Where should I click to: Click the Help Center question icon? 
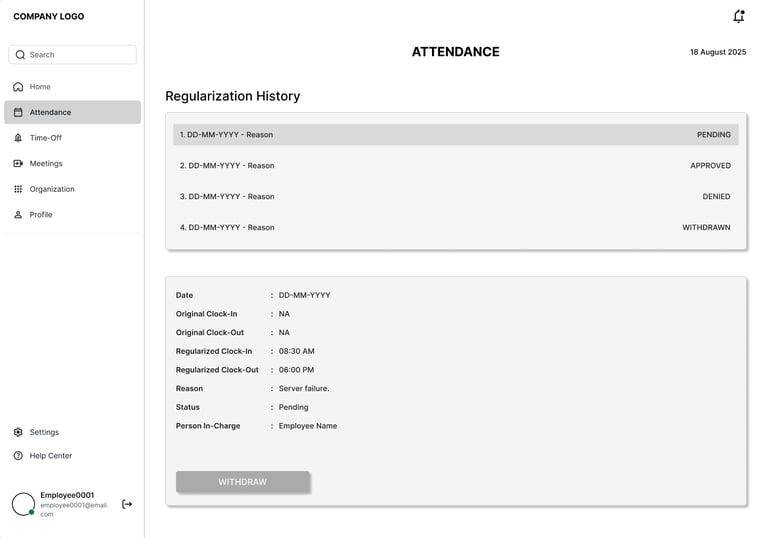pyautogui.click(x=18, y=456)
